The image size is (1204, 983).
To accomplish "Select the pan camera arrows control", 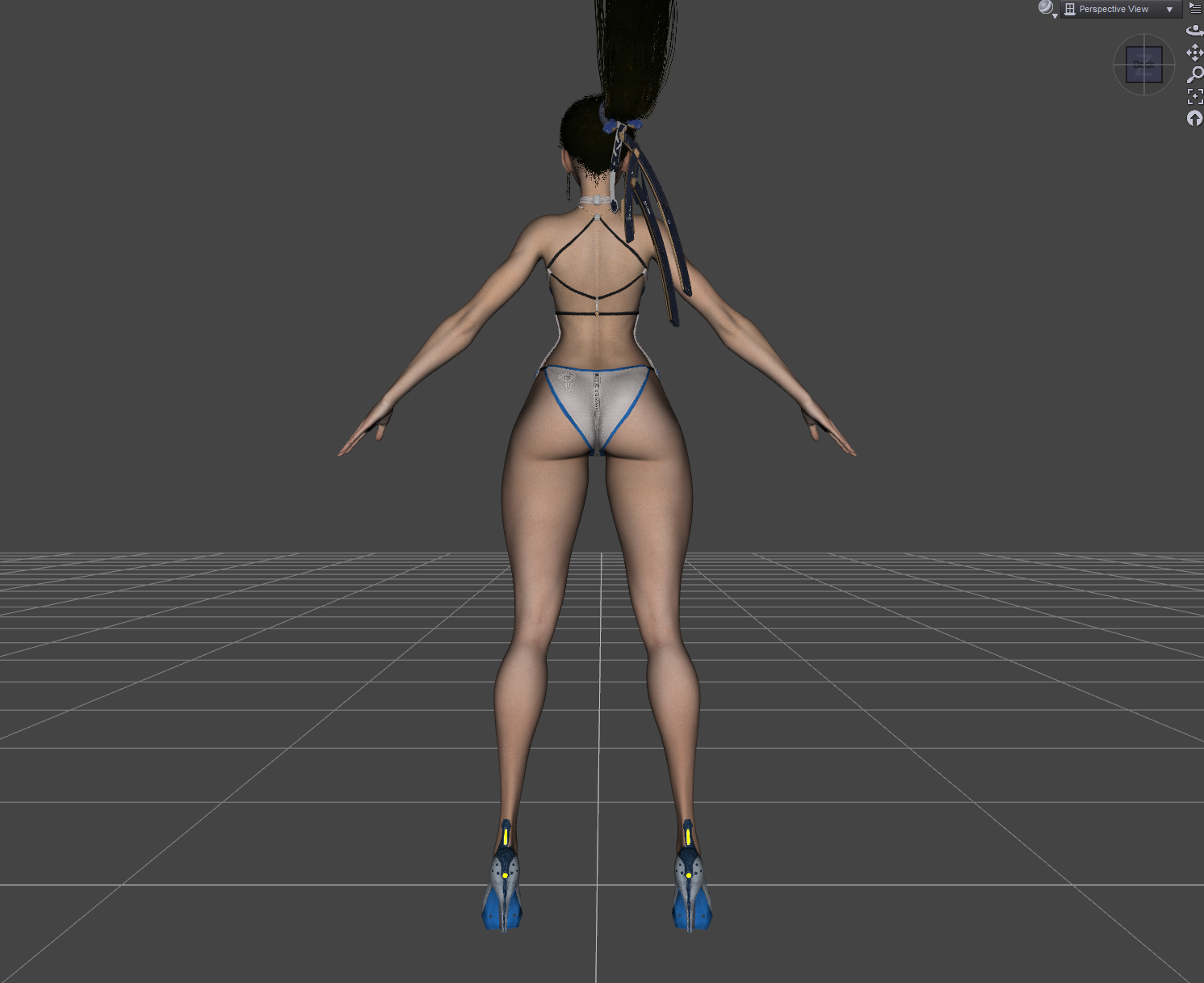I will click(x=1195, y=53).
